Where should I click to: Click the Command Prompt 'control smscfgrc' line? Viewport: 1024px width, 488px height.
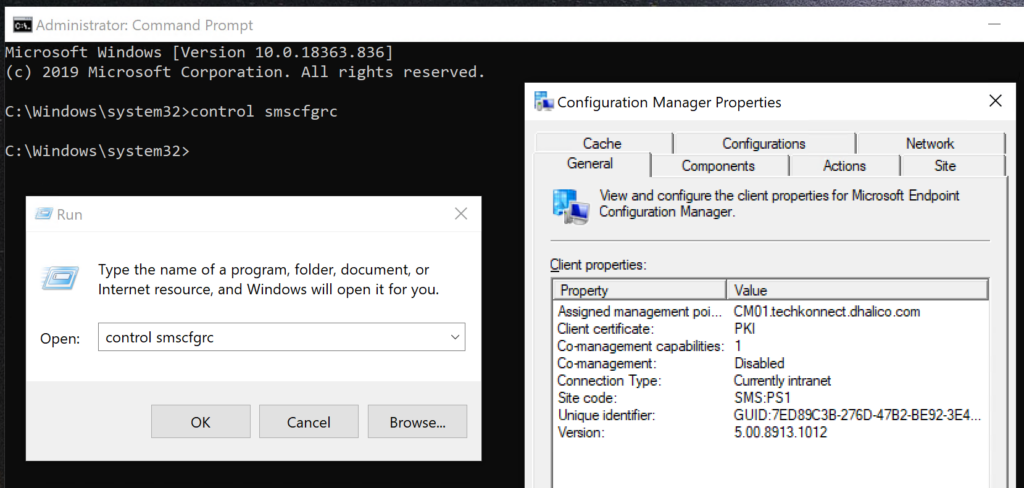pos(171,111)
